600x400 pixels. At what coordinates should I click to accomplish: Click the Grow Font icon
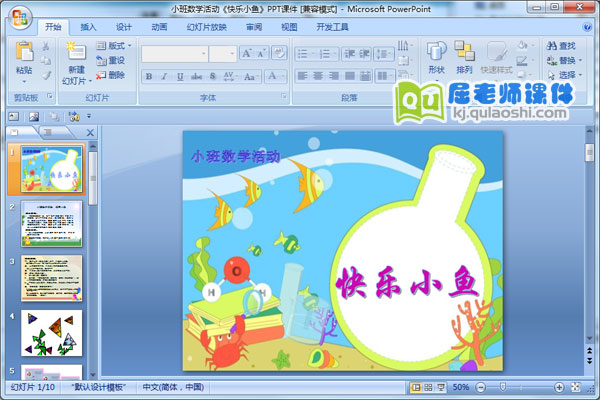[247, 54]
